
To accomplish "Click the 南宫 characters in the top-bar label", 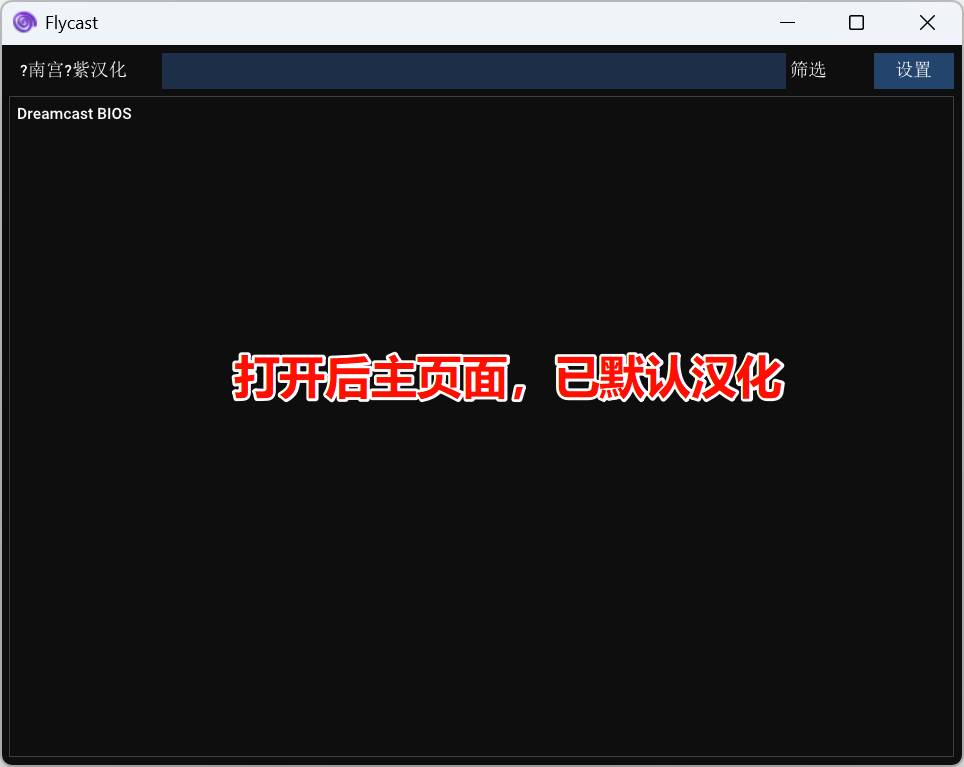I will [x=46, y=70].
